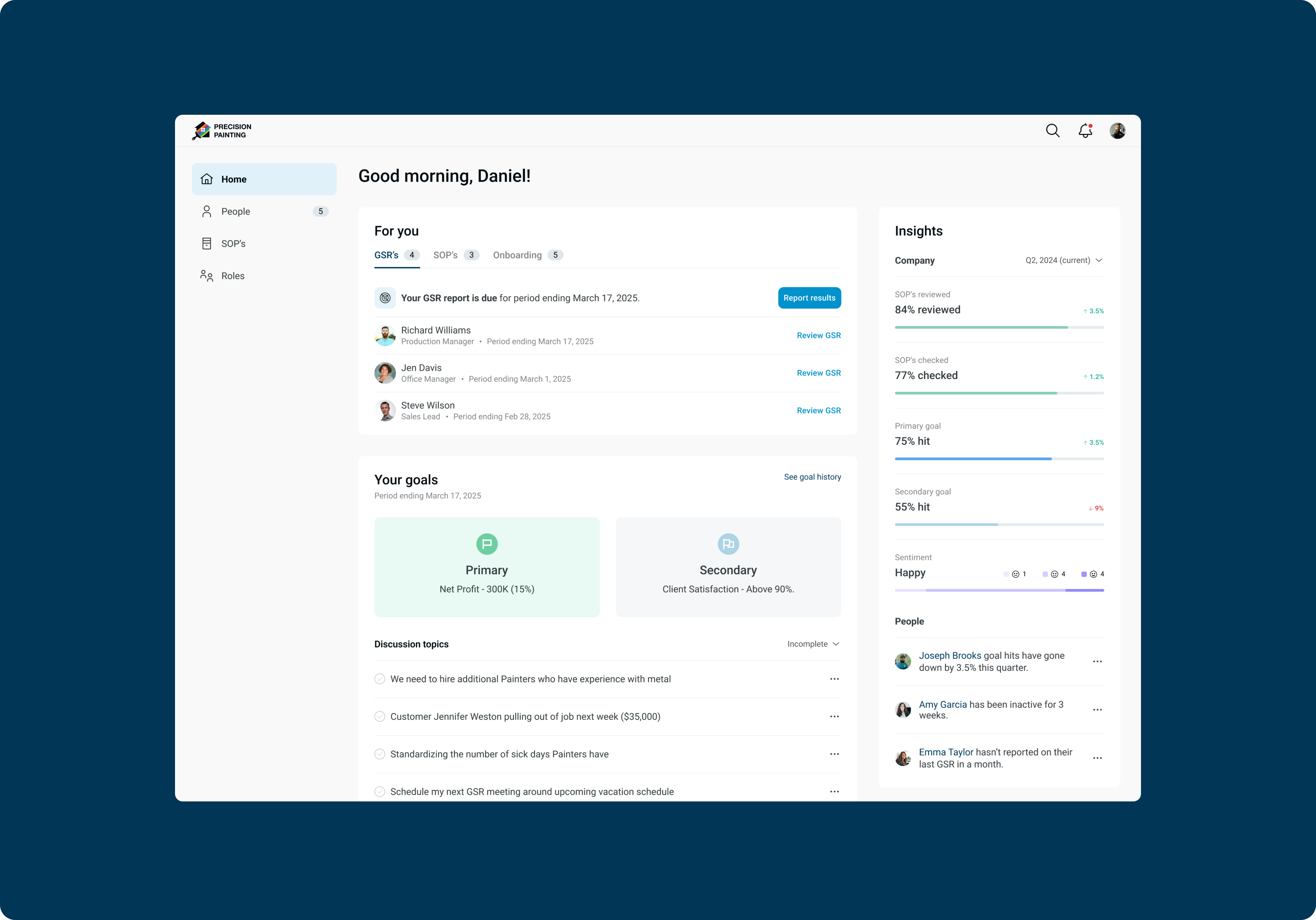
Task: Open the Incomplete filter for discussion topics
Action: 813,644
